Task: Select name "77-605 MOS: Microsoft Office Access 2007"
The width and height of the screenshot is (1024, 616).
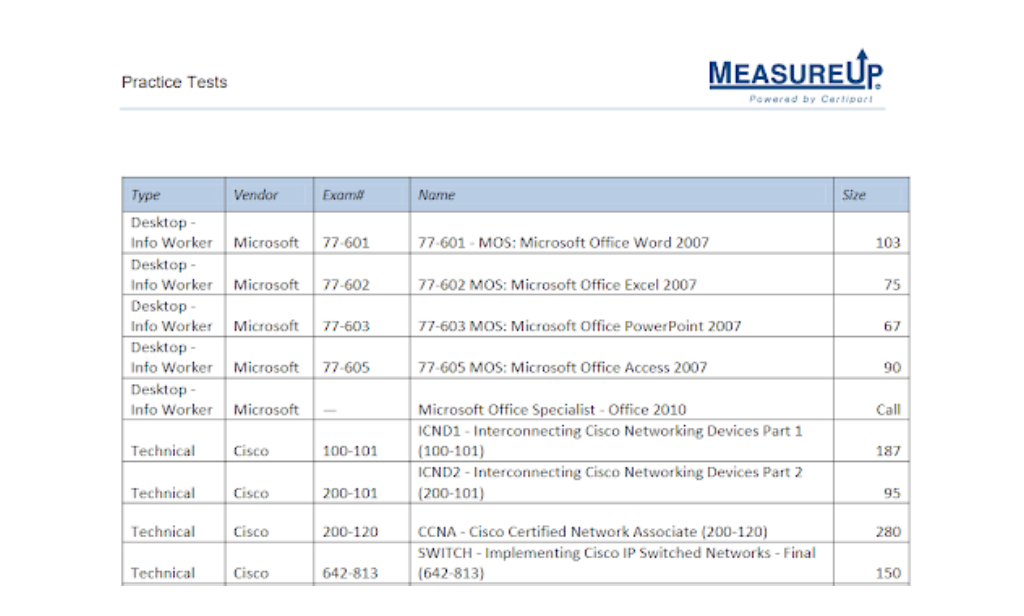Action: click(563, 368)
